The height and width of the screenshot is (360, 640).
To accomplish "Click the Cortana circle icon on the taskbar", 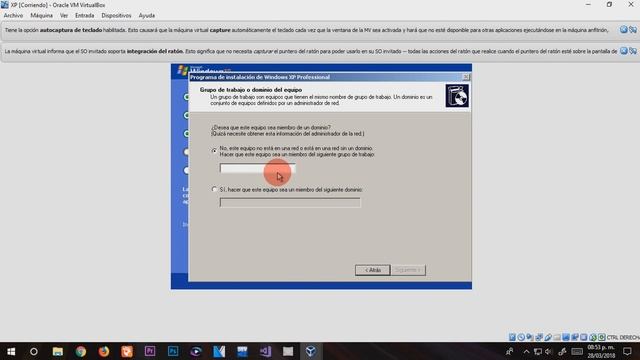I will tap(34, 351).
